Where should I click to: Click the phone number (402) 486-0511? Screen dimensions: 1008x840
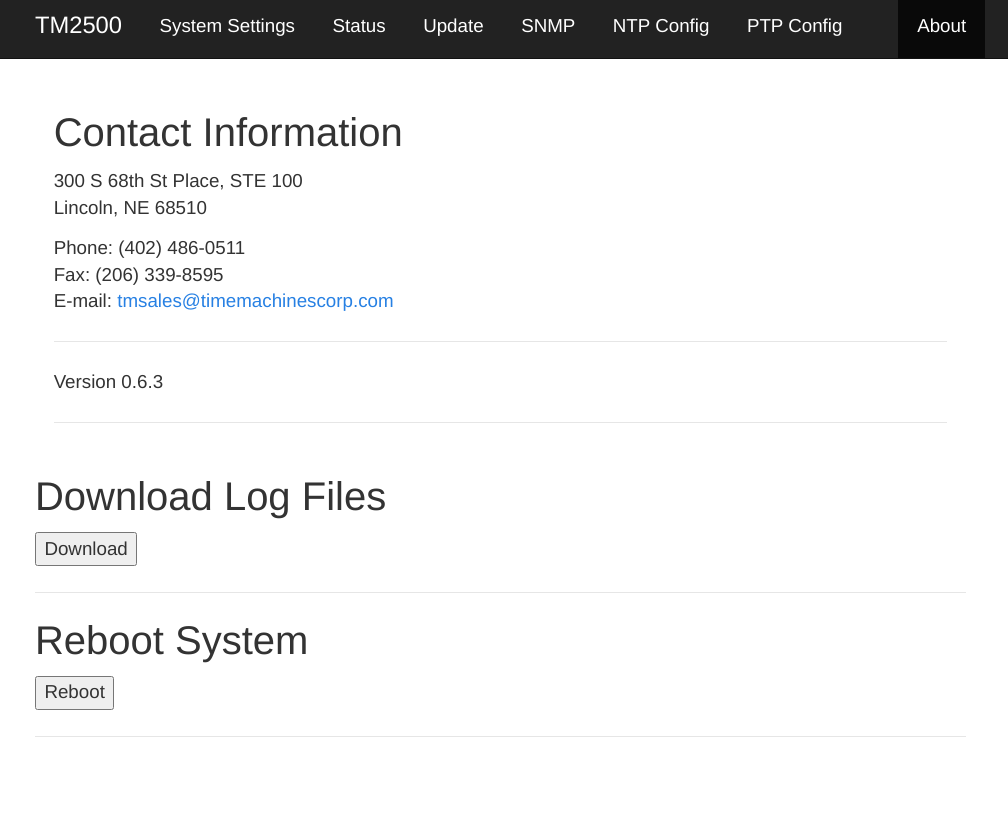(x=181, y=248)
